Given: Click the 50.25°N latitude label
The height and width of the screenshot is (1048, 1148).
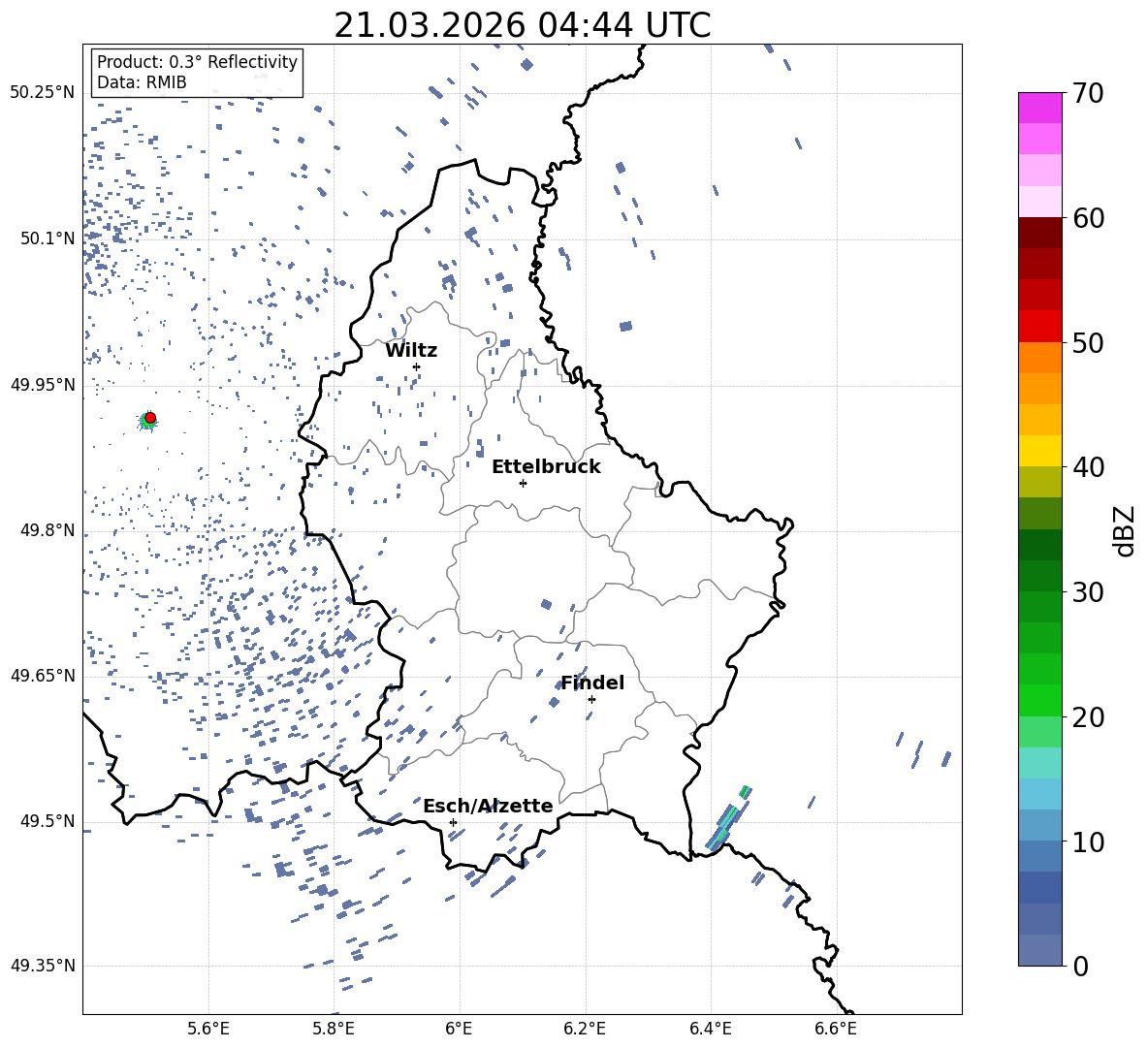Looking at the screenshot, I should pyautogui.click(x=43, y=93).
